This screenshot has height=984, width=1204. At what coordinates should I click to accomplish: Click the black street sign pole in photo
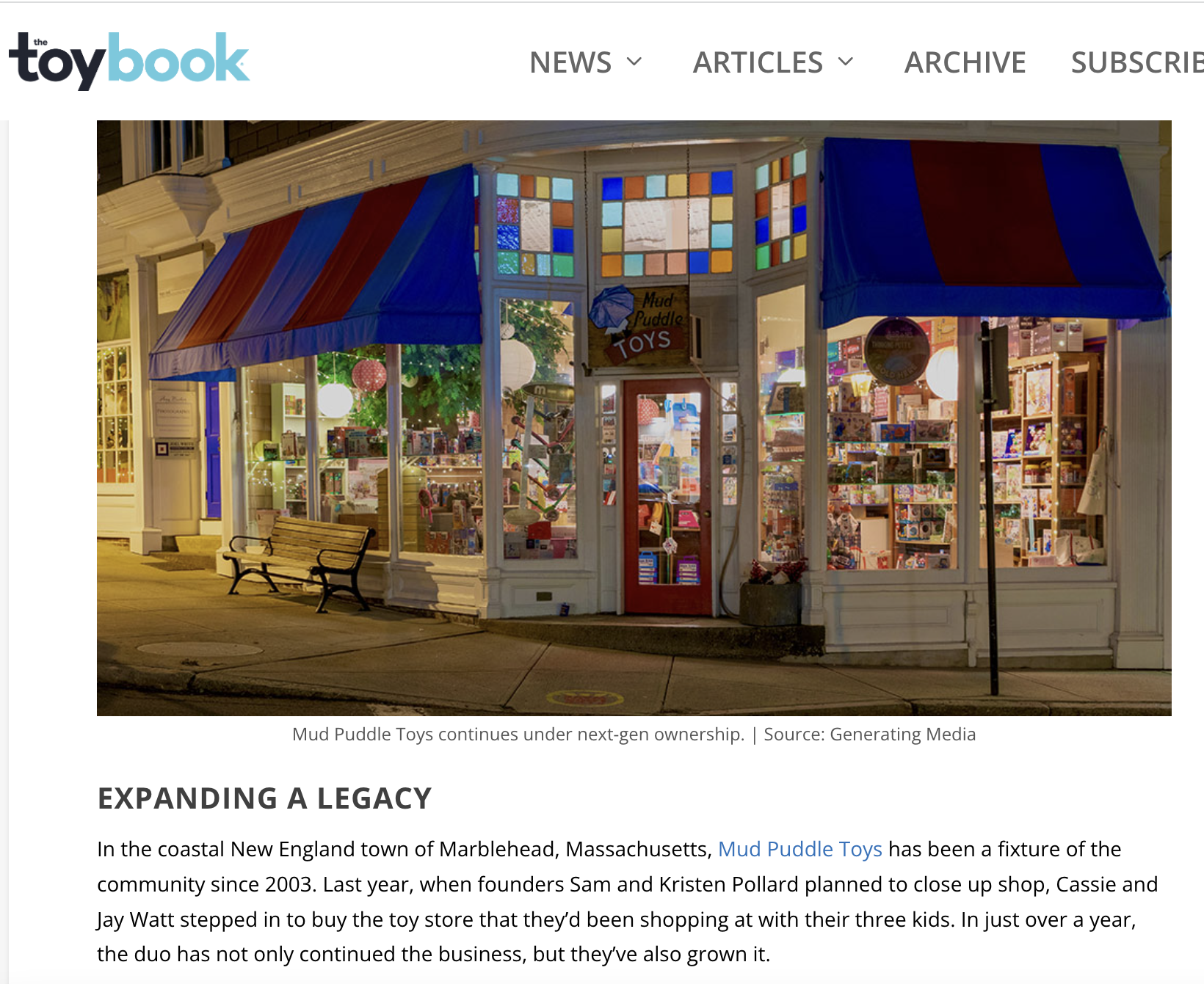point(991,506)
